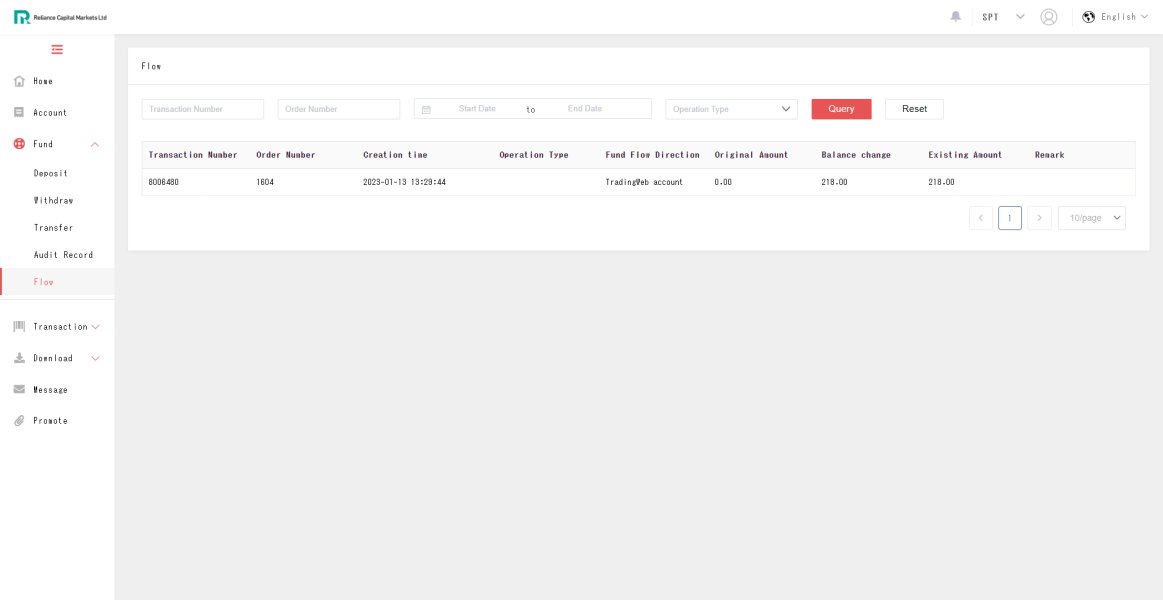Open Audit Record under Fund
This screenshot has height=600, width=1163.
coord(63,254)
